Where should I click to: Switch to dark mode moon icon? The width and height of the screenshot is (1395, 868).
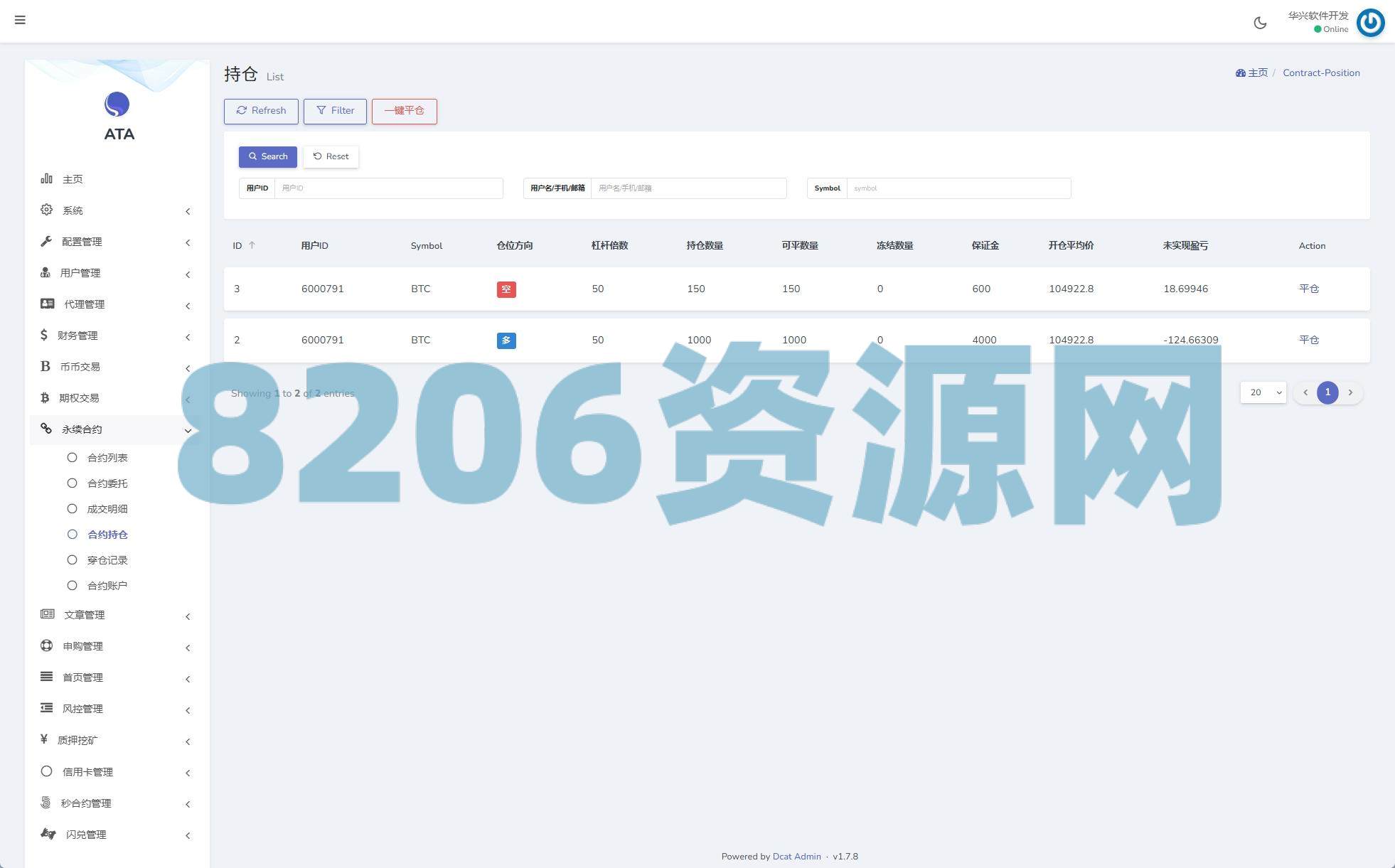click(1260, 23)
